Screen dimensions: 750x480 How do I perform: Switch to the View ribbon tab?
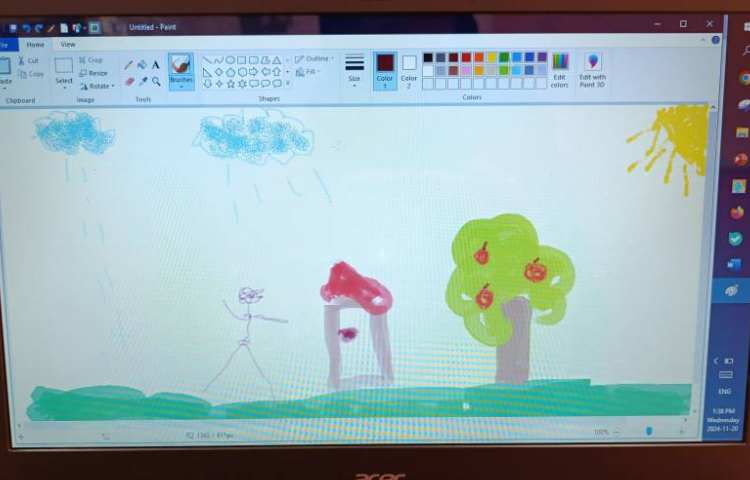68,44
